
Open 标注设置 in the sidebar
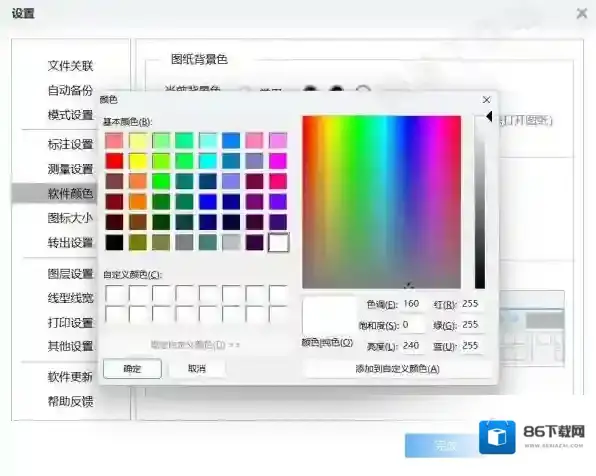pos(70,144)
